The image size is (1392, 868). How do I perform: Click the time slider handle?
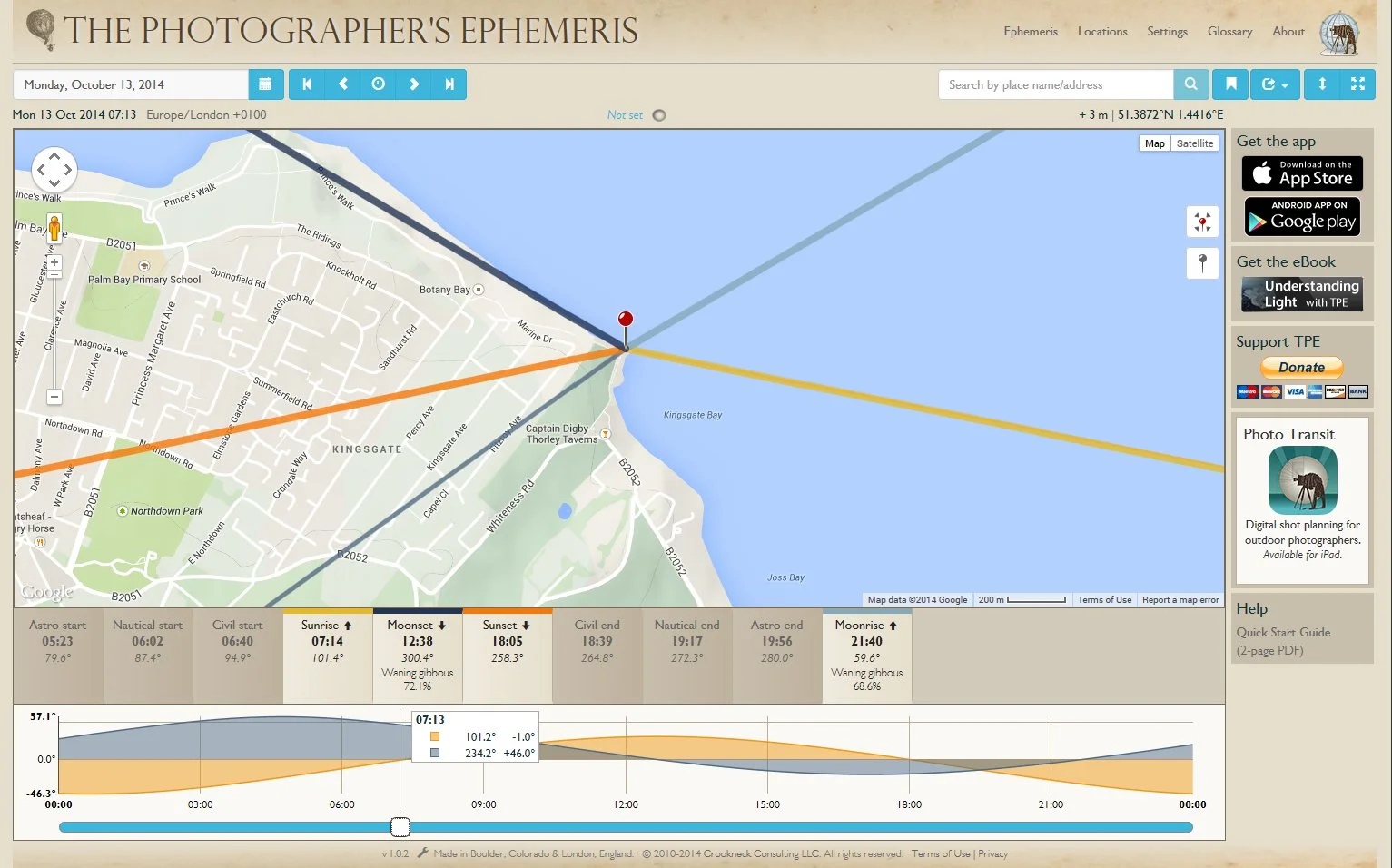click(400, 827)
